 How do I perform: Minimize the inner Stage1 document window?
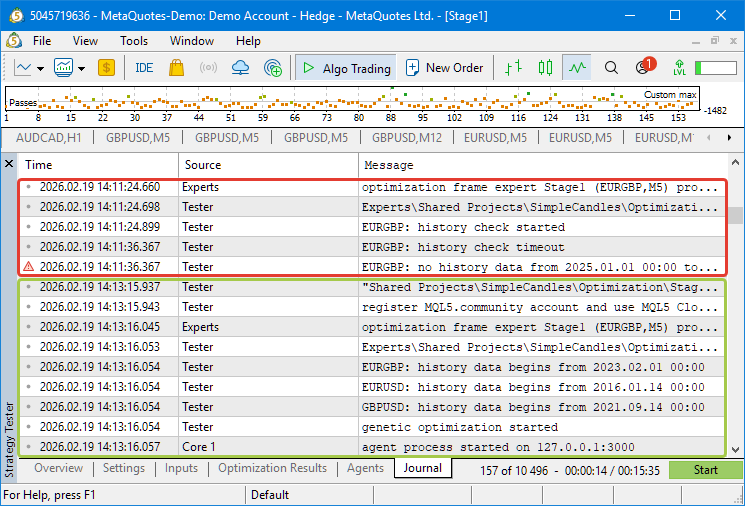[696, 42]
